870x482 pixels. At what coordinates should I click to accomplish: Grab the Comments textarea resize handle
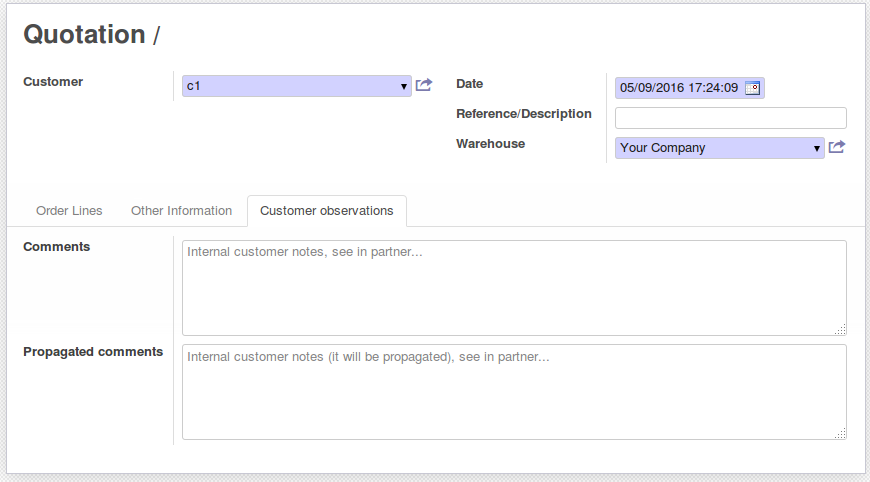point(840,329)
